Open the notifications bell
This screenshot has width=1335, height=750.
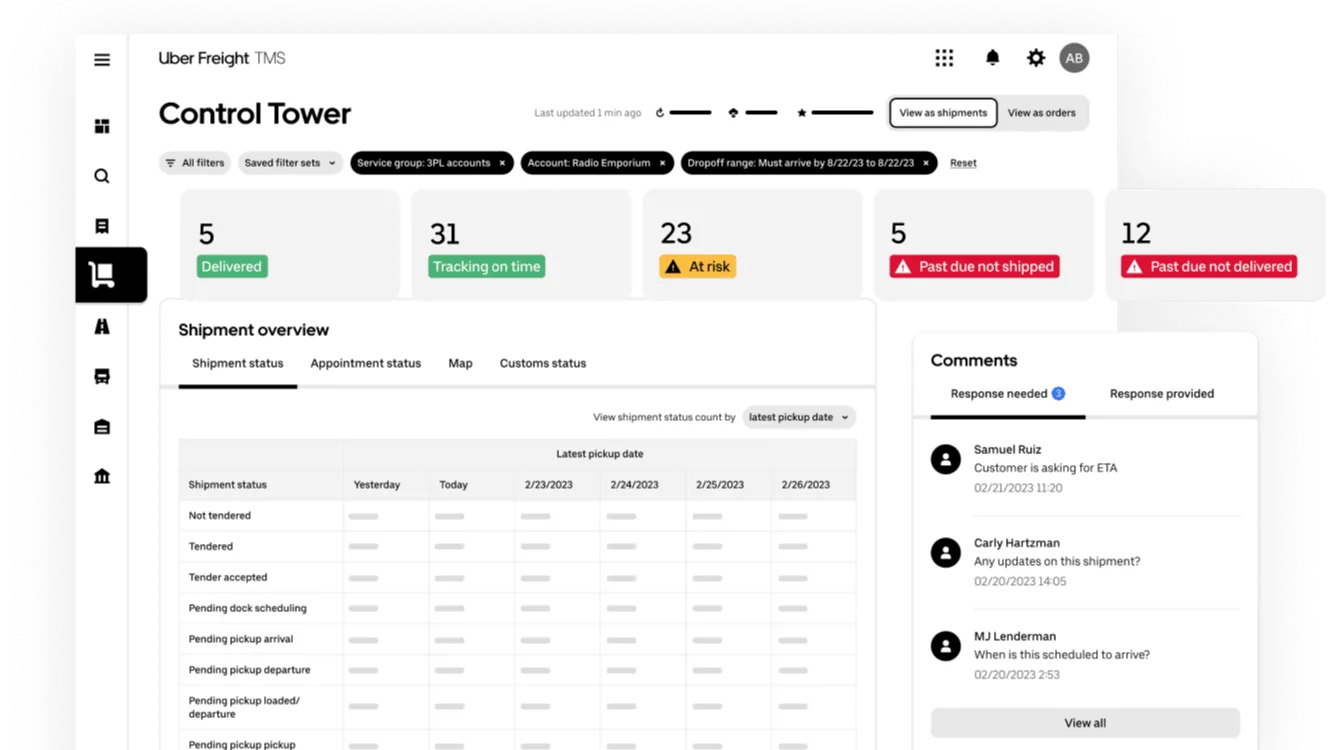pos(992,58)
